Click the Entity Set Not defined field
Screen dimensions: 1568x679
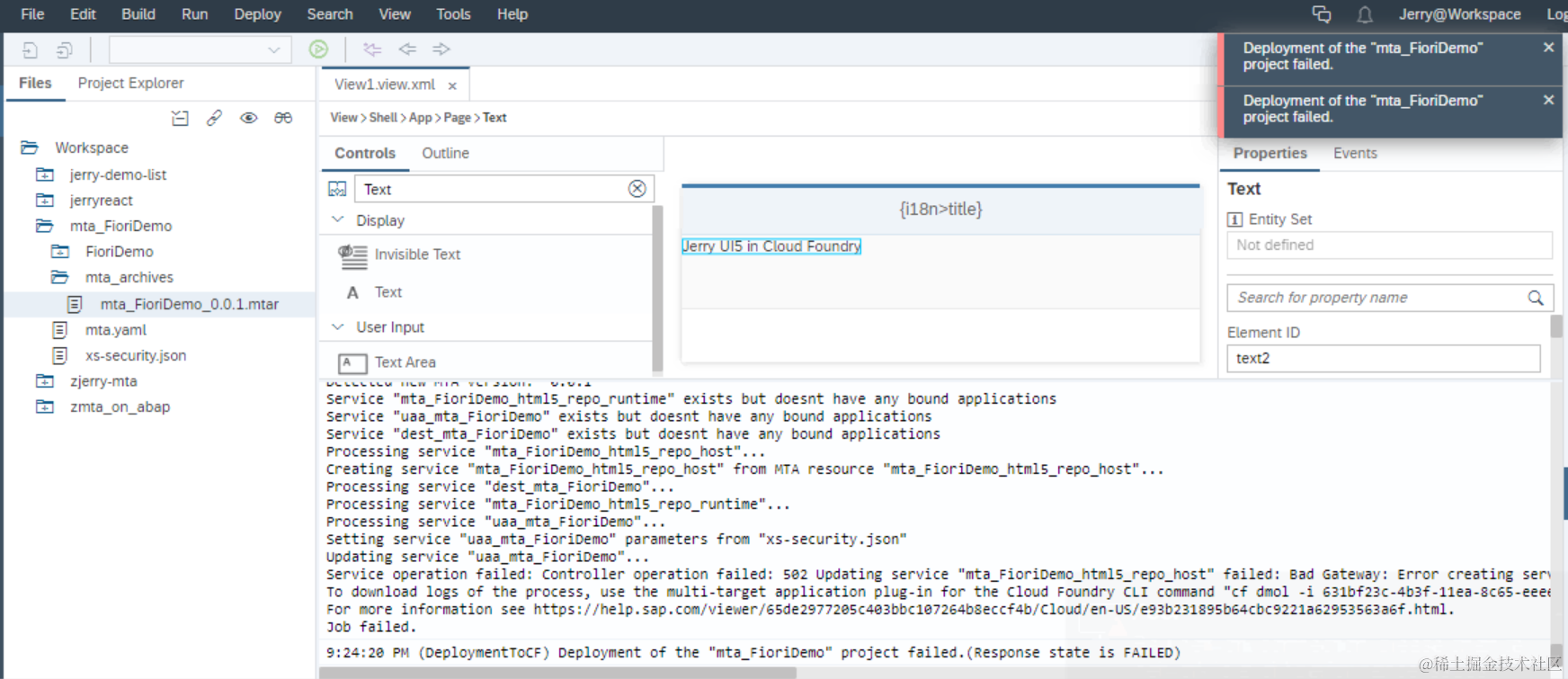[x=1389, y=246]
